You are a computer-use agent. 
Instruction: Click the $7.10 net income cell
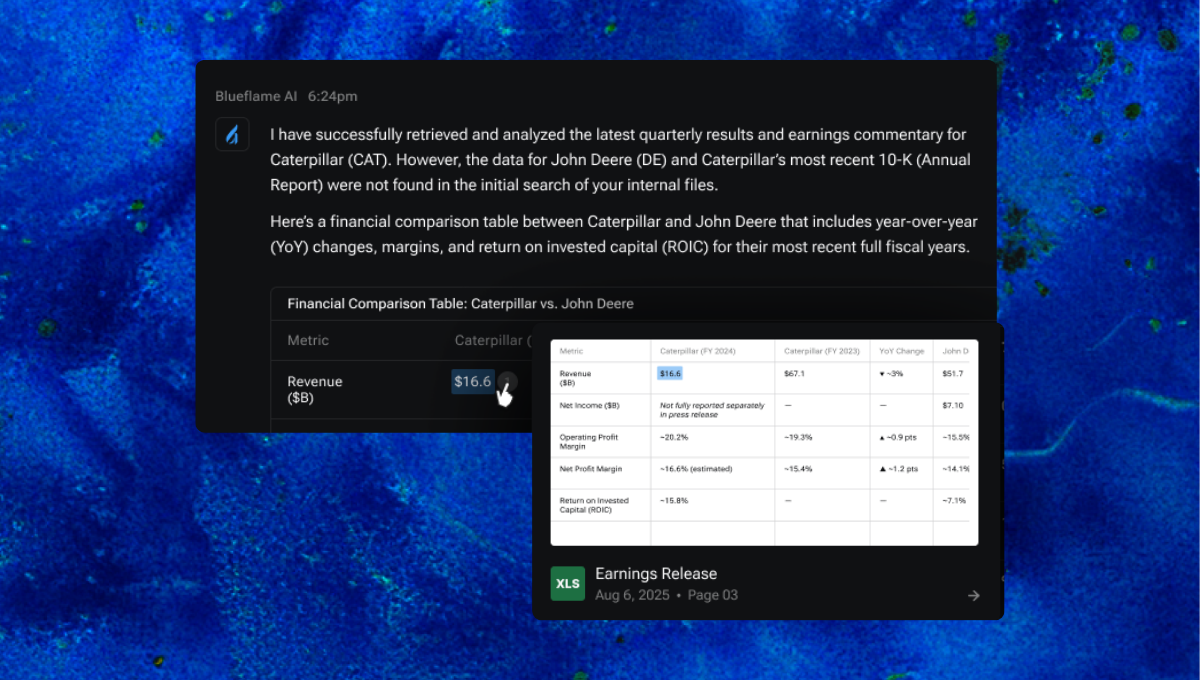(x=952, y=405)
